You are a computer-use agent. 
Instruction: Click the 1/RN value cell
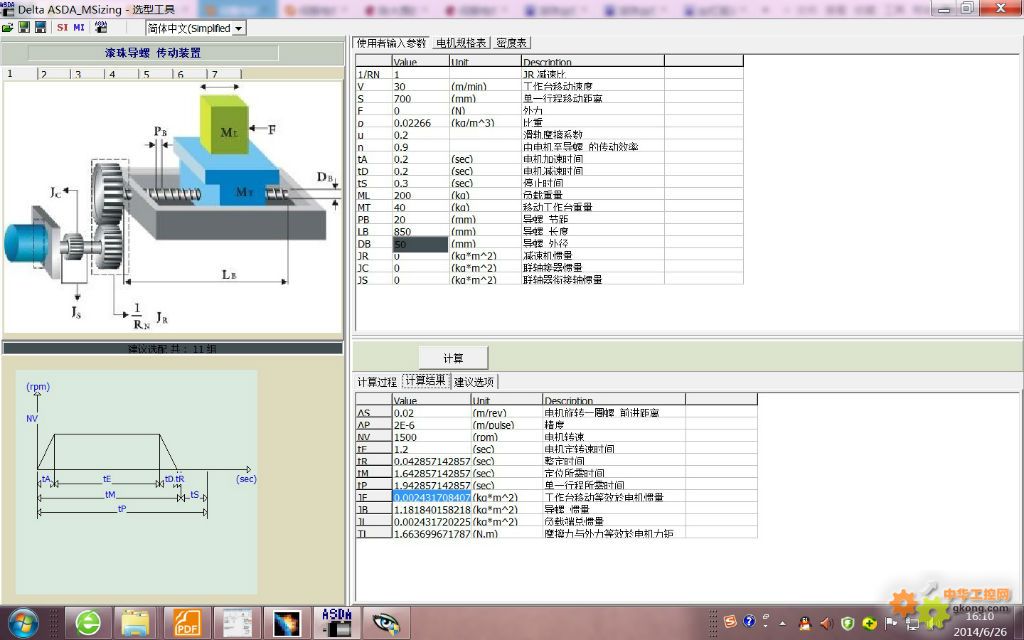(421, 74)
